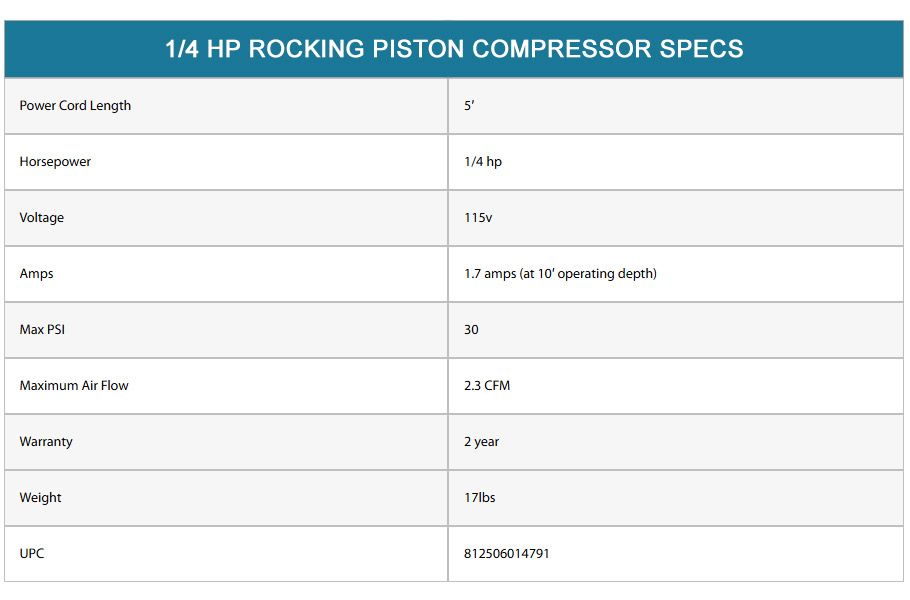Click the 1.7 amps operating depth text
The width and height of the screenshot is (910, 600).
click(560, 273)
